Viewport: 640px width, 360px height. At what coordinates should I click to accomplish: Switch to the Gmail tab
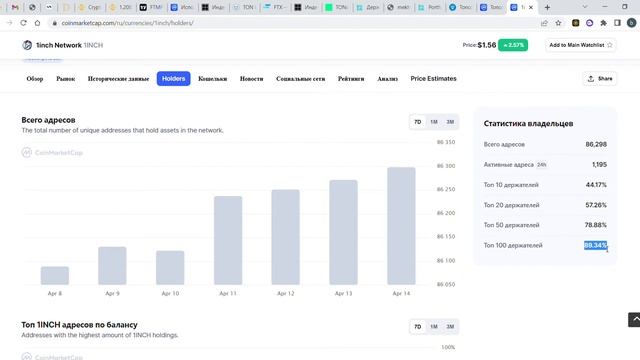15,7
